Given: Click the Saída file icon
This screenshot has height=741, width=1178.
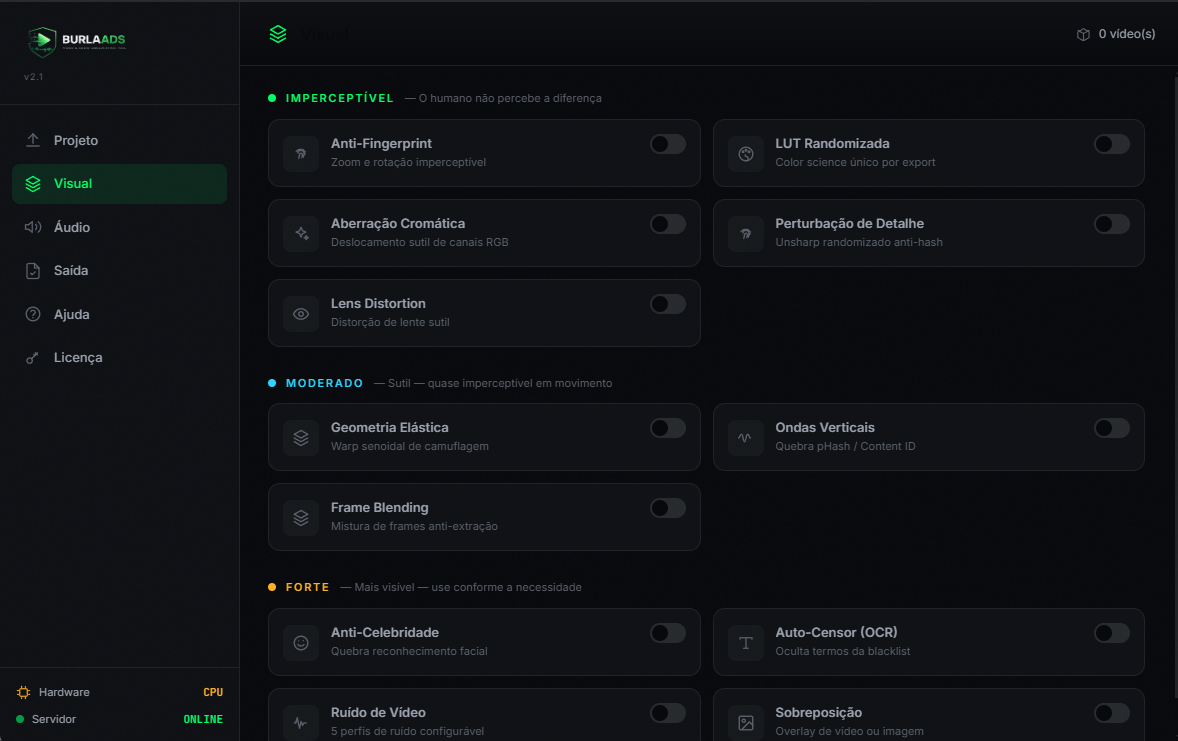Looking at the screenshot, I should tap(33, 271).
